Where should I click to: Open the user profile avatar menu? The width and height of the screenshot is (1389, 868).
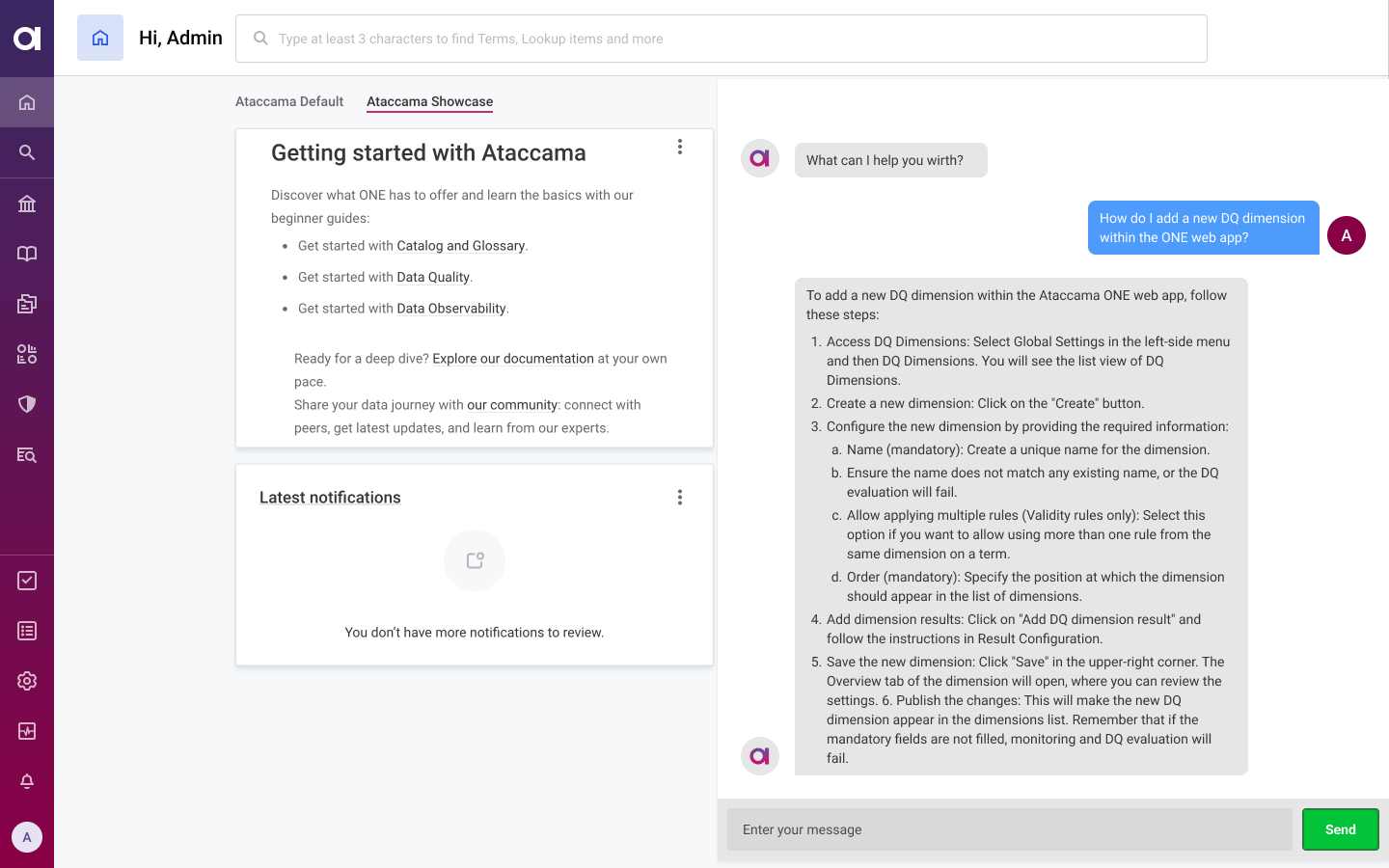(x=27, y=837)
